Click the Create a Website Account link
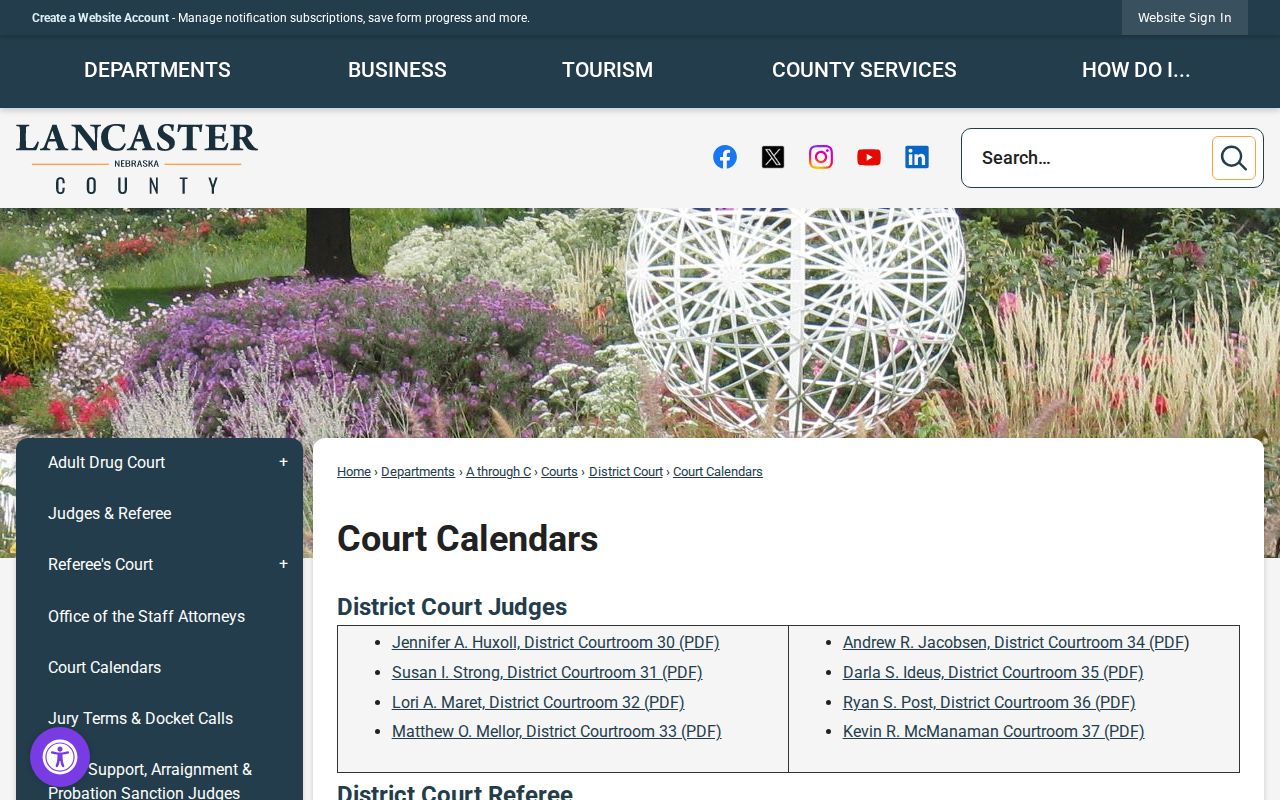1280x800 pixels. (100, 18)
